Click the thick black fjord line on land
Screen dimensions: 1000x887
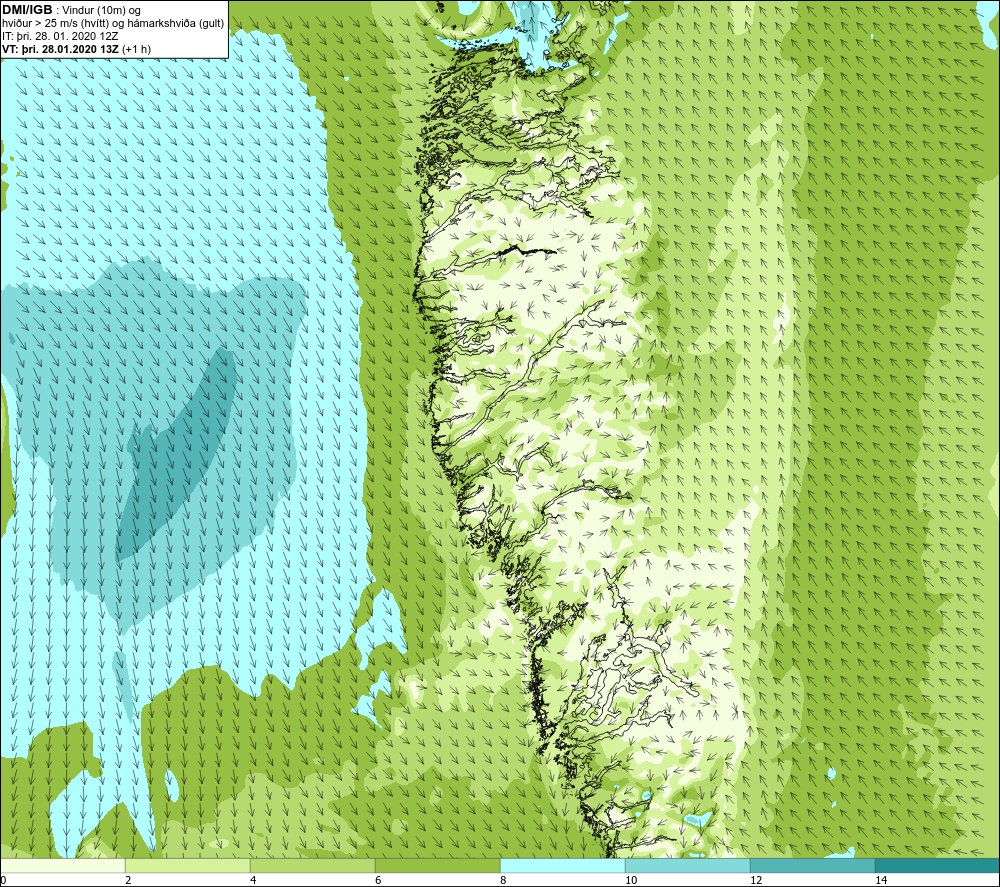[x=526, y=251]
